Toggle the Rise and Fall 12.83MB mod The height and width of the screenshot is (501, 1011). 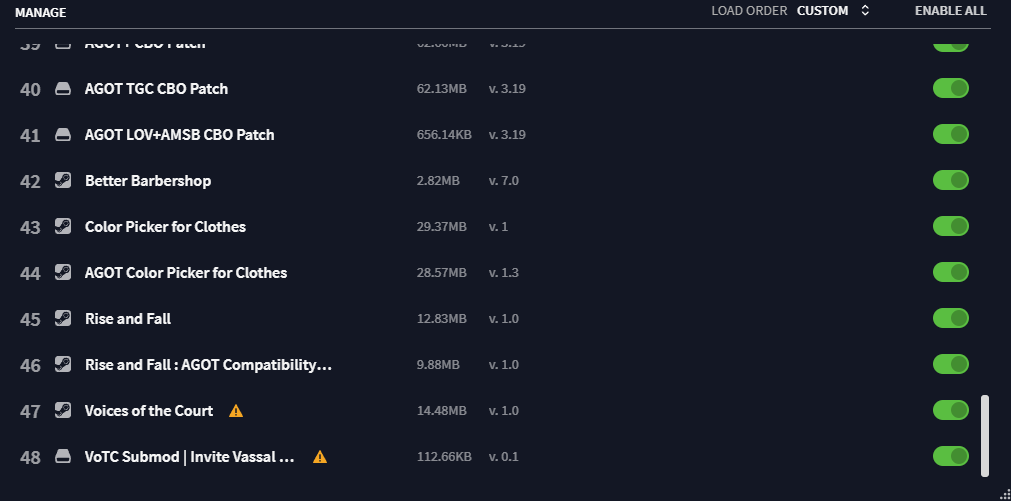pos(950,318)
